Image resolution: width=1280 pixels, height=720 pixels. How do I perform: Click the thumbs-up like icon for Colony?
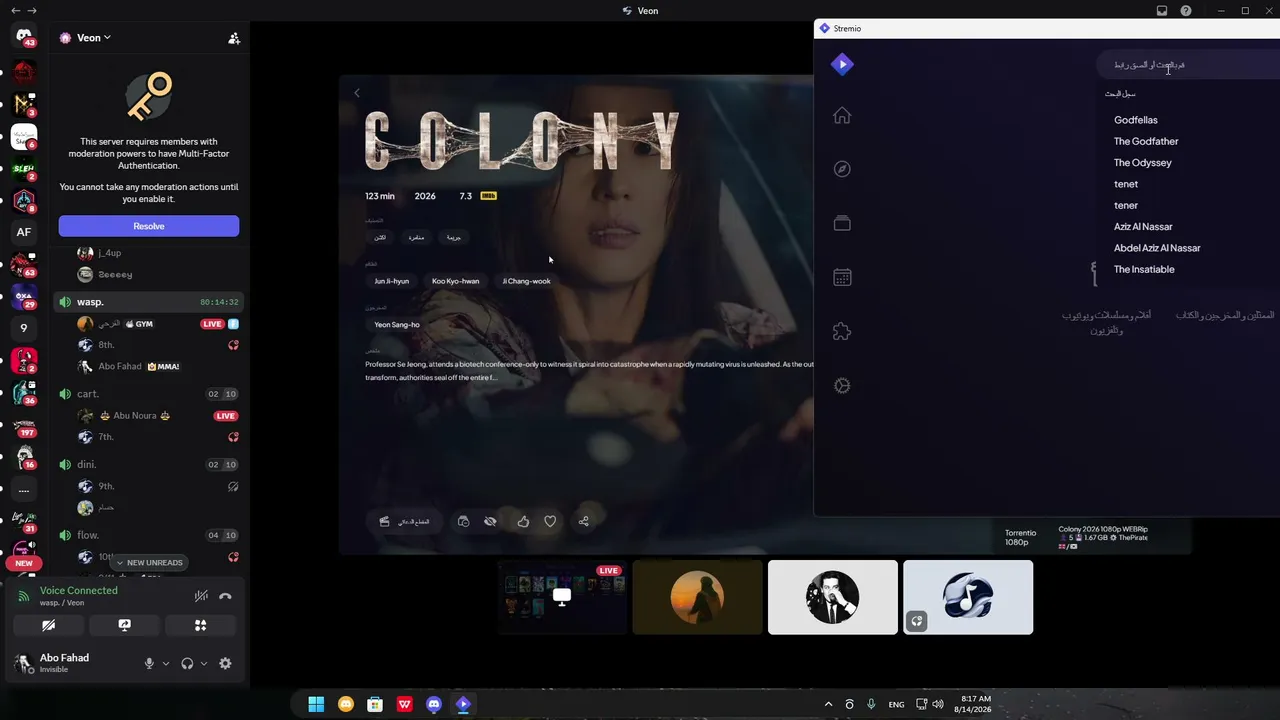(x=523, y=521)
